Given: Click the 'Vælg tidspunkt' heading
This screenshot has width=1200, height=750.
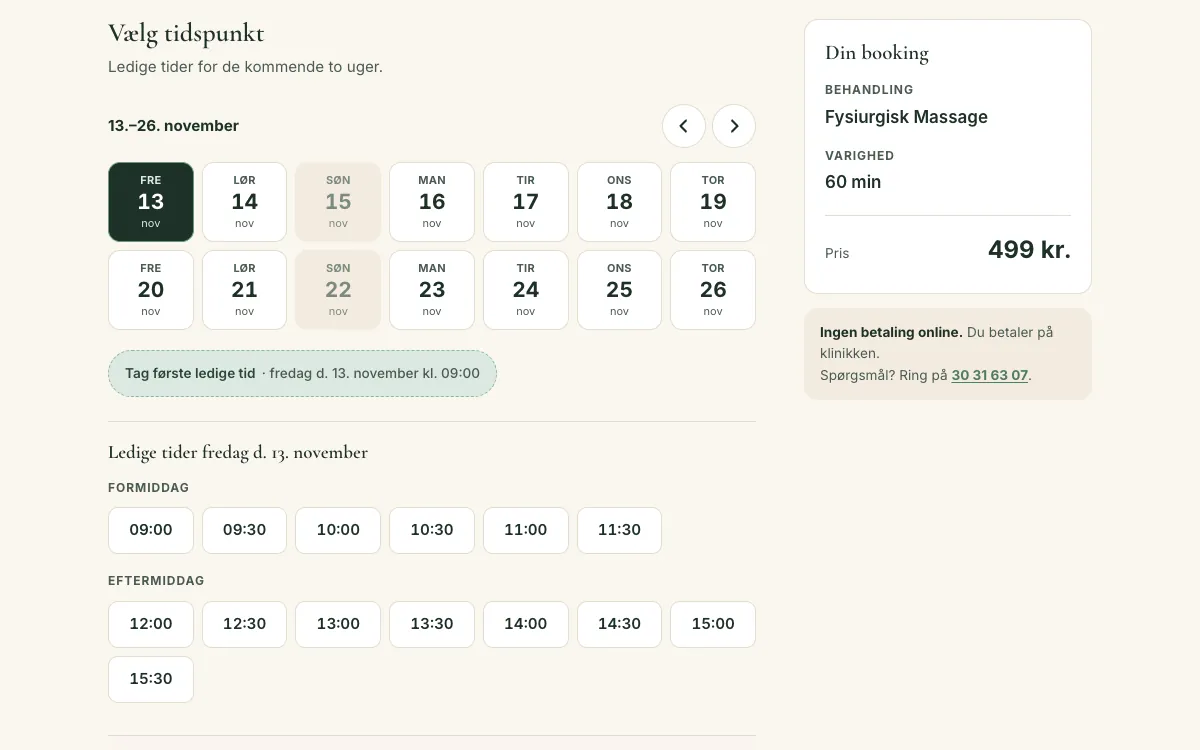Looking at the screenshot, I should (x=186, y=33).
